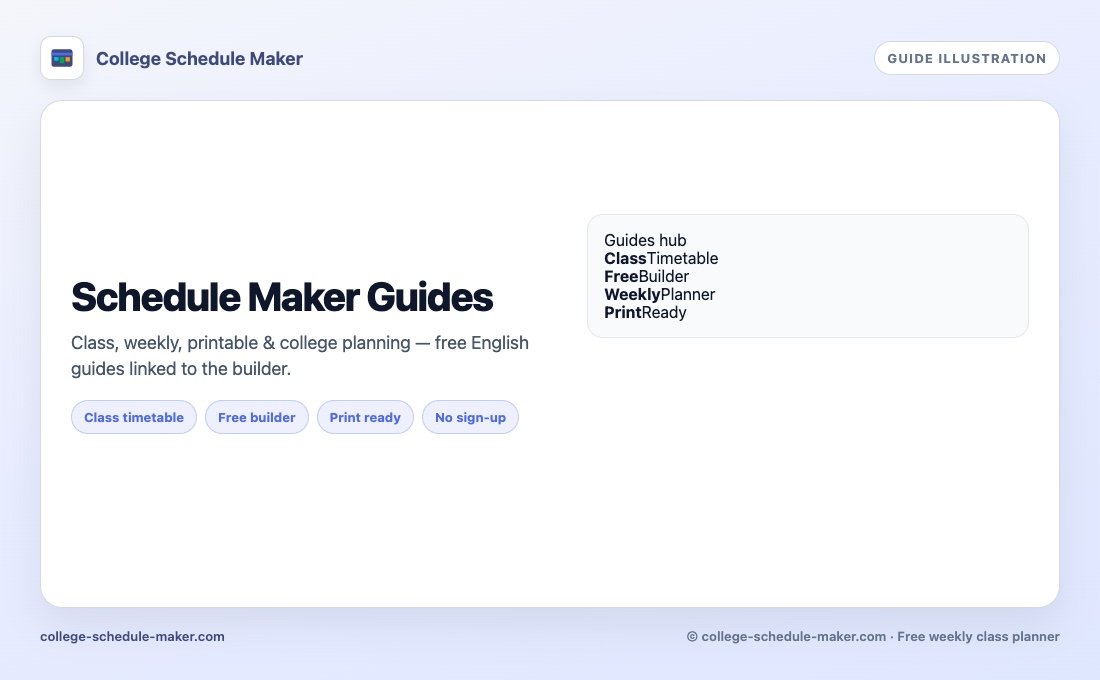Open the college-schedule-maker.com footer link at left
The height and width of the screenshot is (680, 1100).
(133, 636)
